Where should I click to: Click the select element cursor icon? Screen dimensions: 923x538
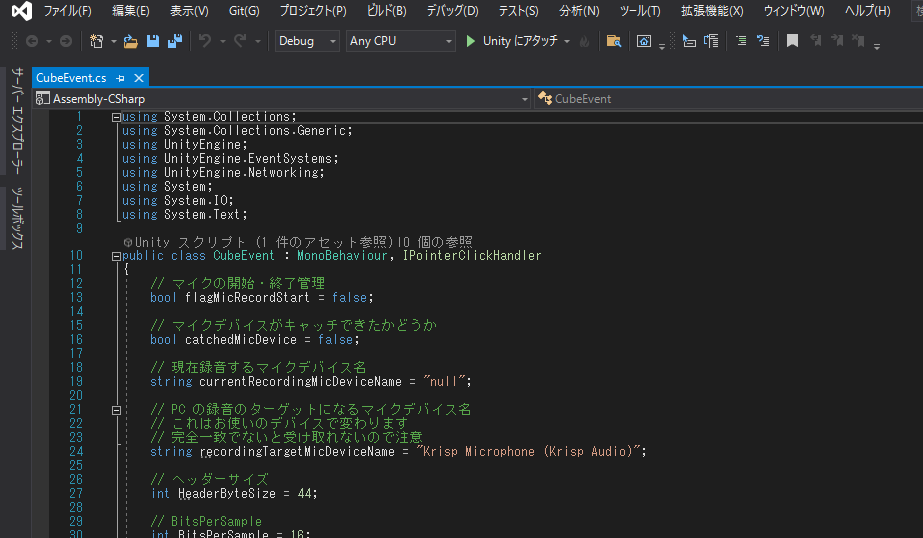tap(689, 41)
